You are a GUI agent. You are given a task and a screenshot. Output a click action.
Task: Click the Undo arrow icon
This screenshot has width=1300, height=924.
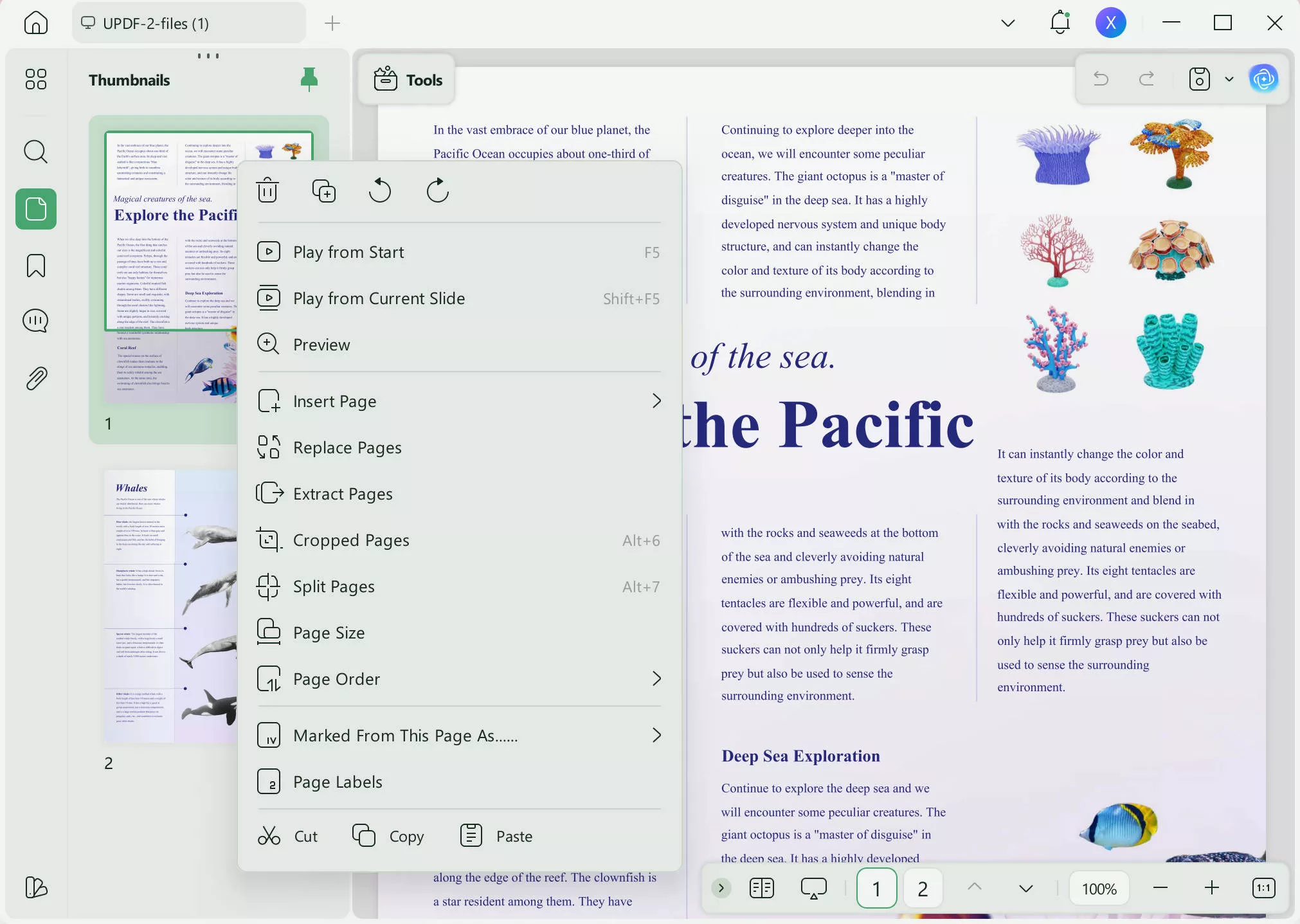[1101, 79]
